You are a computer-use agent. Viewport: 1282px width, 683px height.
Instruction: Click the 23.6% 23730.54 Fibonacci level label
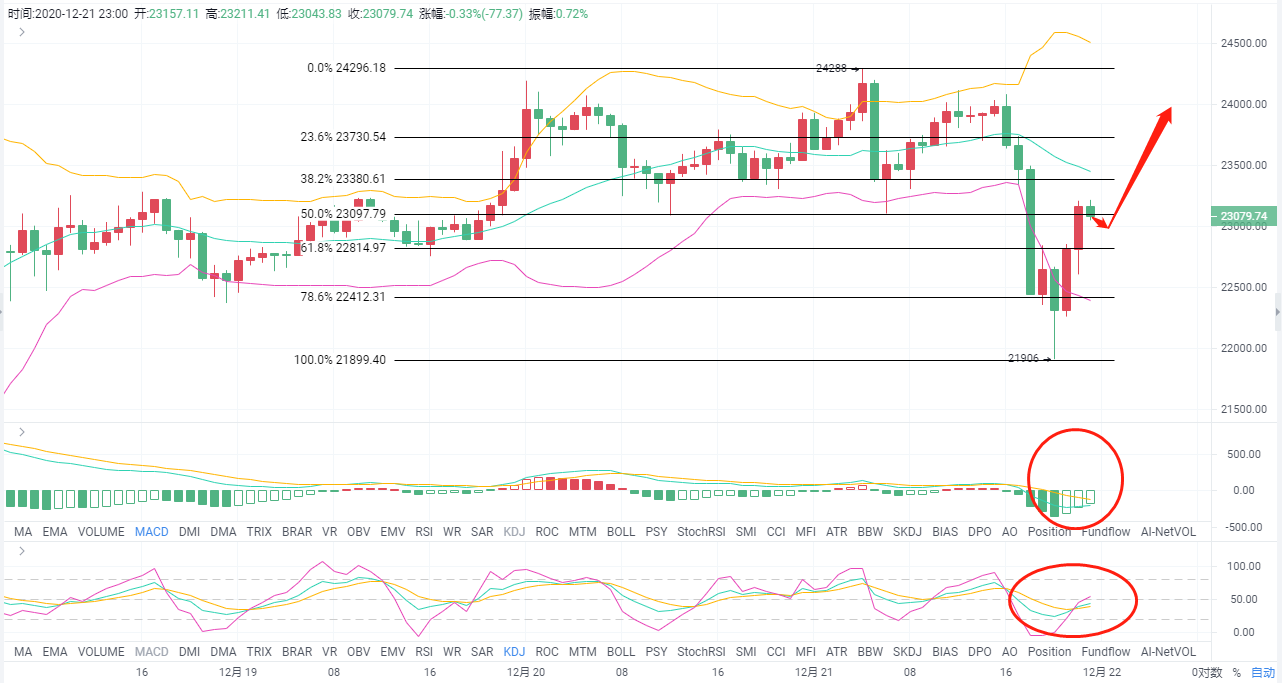[x=343, y=137]
